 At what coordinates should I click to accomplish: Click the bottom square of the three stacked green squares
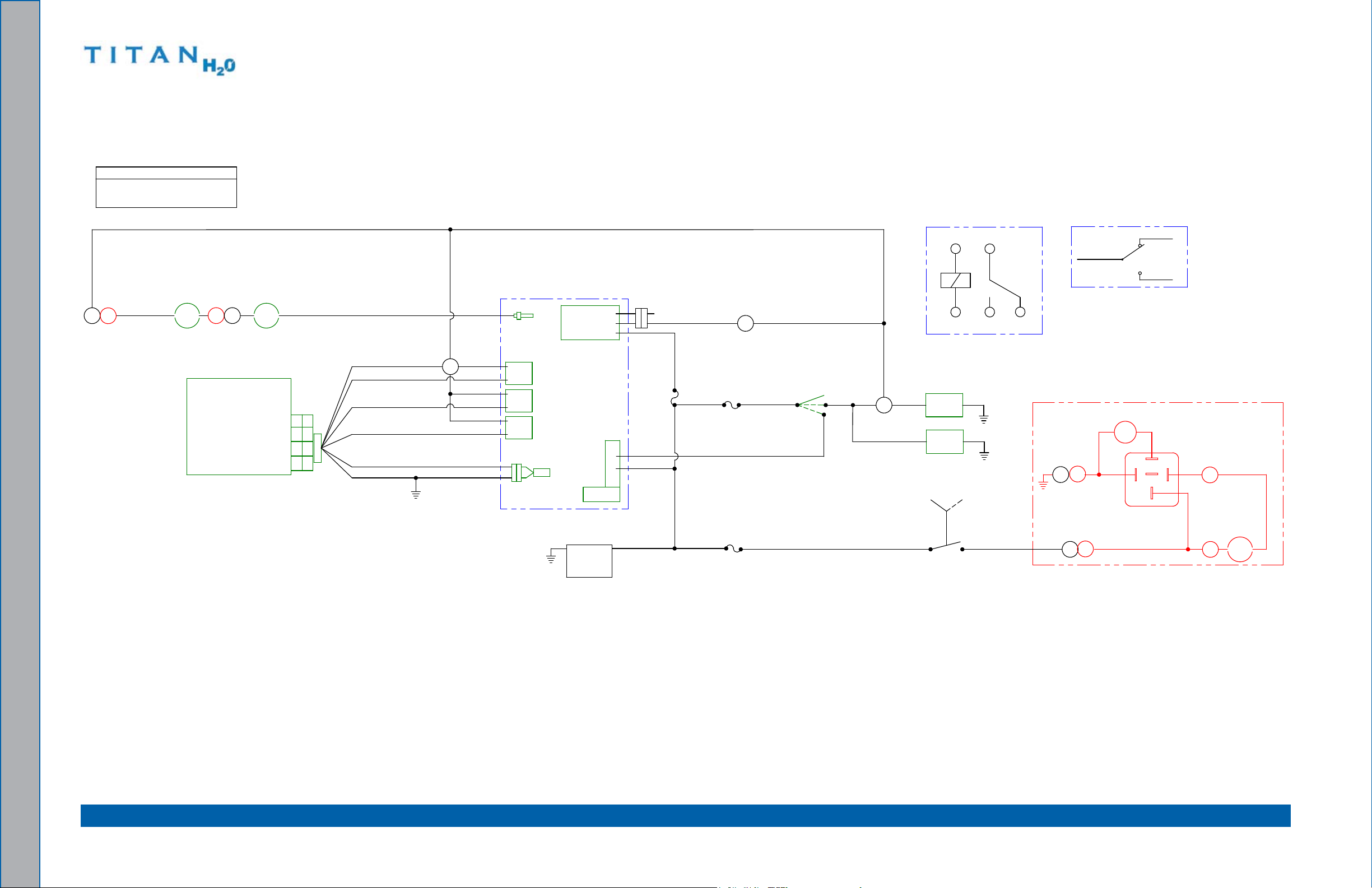click(x=519, y=428)
